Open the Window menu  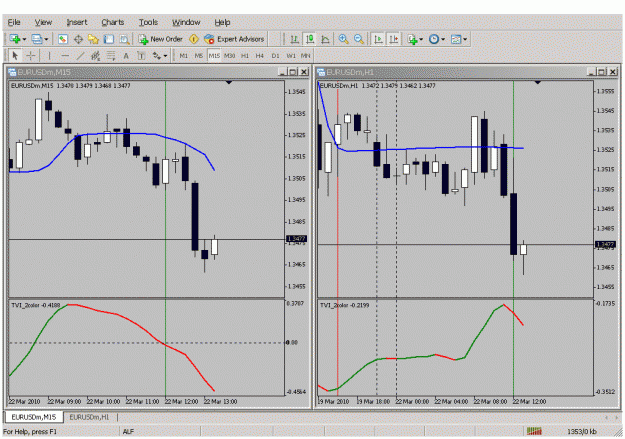[x=186, y=22]
